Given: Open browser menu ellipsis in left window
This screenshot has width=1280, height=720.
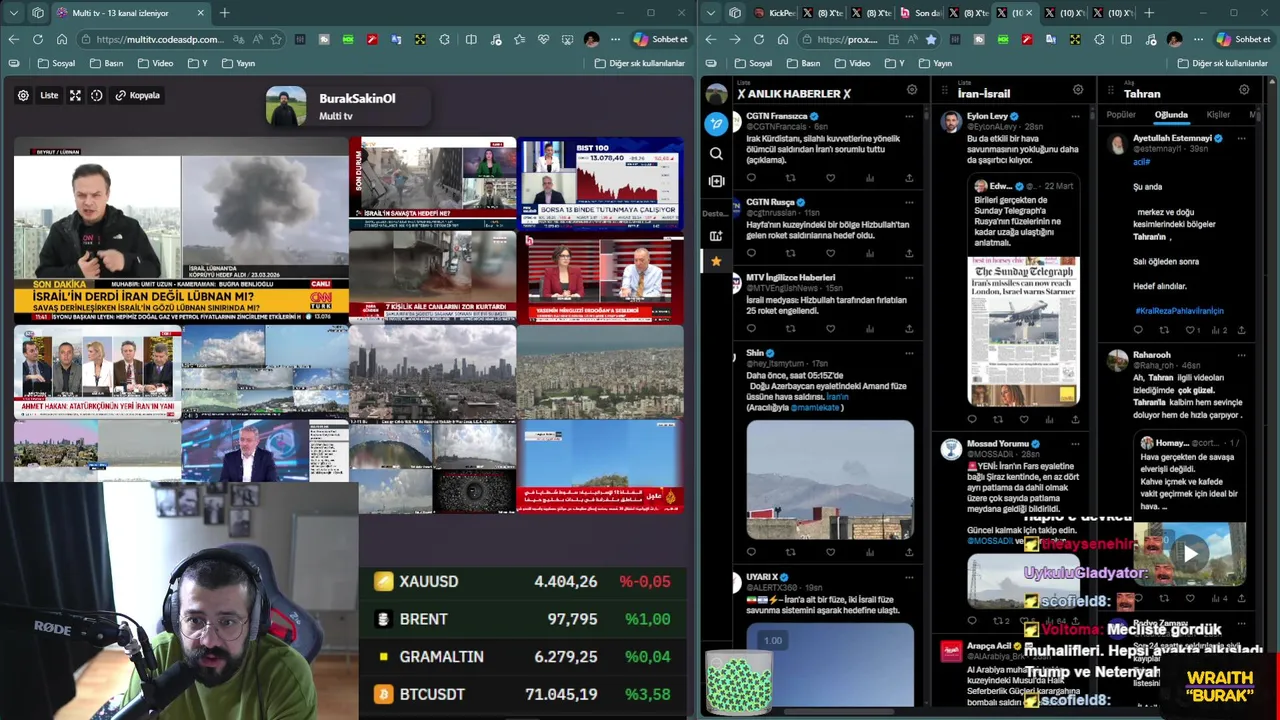Looking at the screenshot, I should click(616, 39).
